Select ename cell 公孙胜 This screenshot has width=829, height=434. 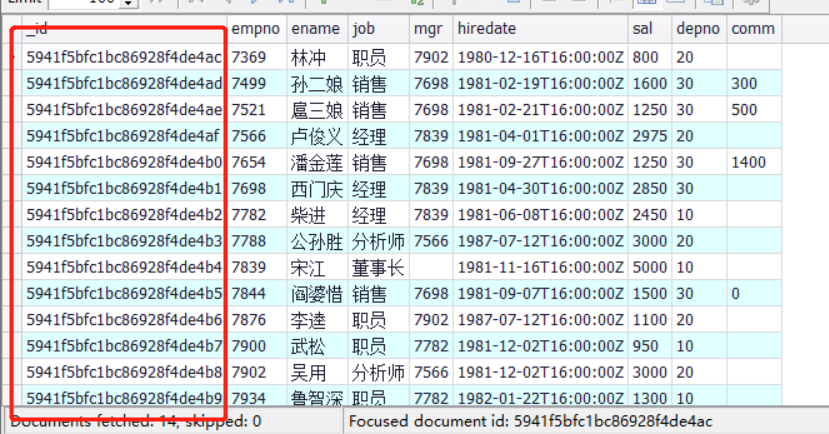317,242
